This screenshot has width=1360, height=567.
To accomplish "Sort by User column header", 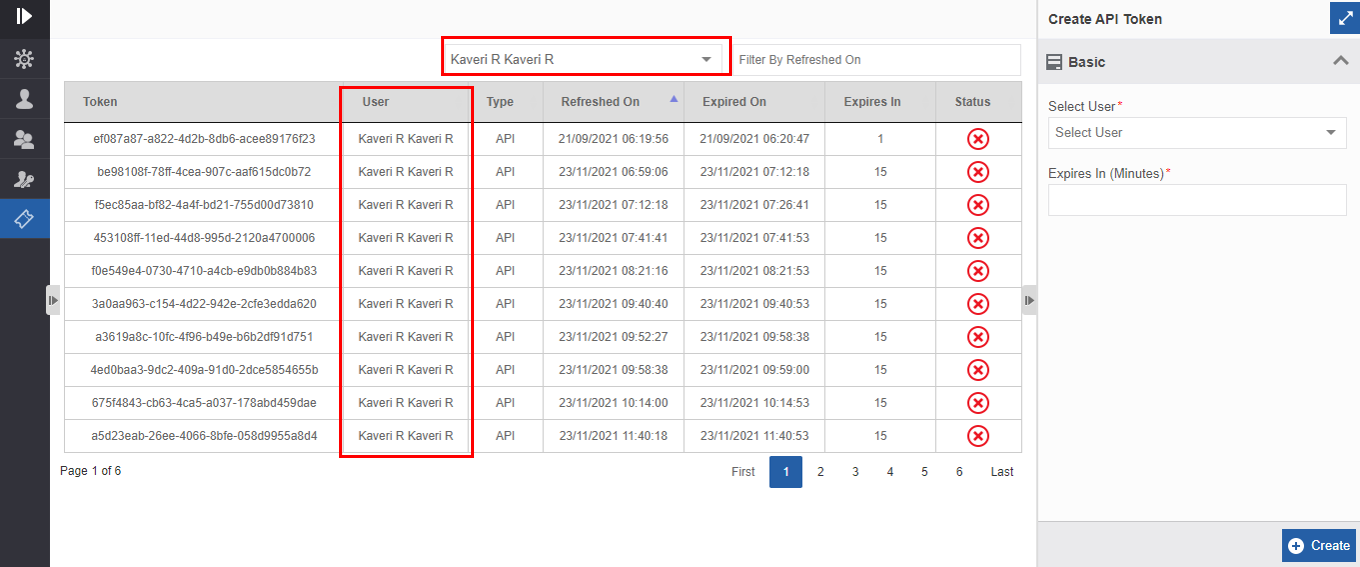I will tap(406, 102).
